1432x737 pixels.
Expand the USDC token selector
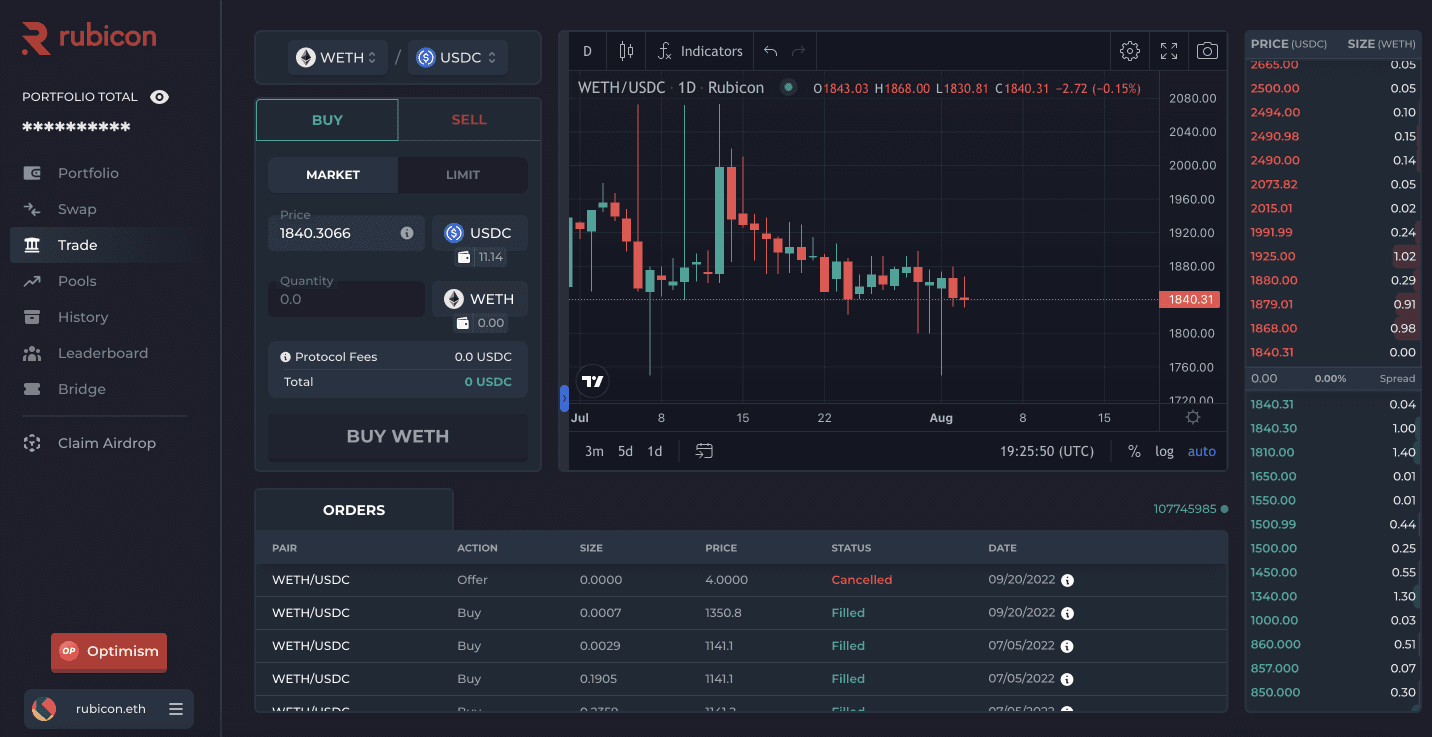[x=458, y=58]
